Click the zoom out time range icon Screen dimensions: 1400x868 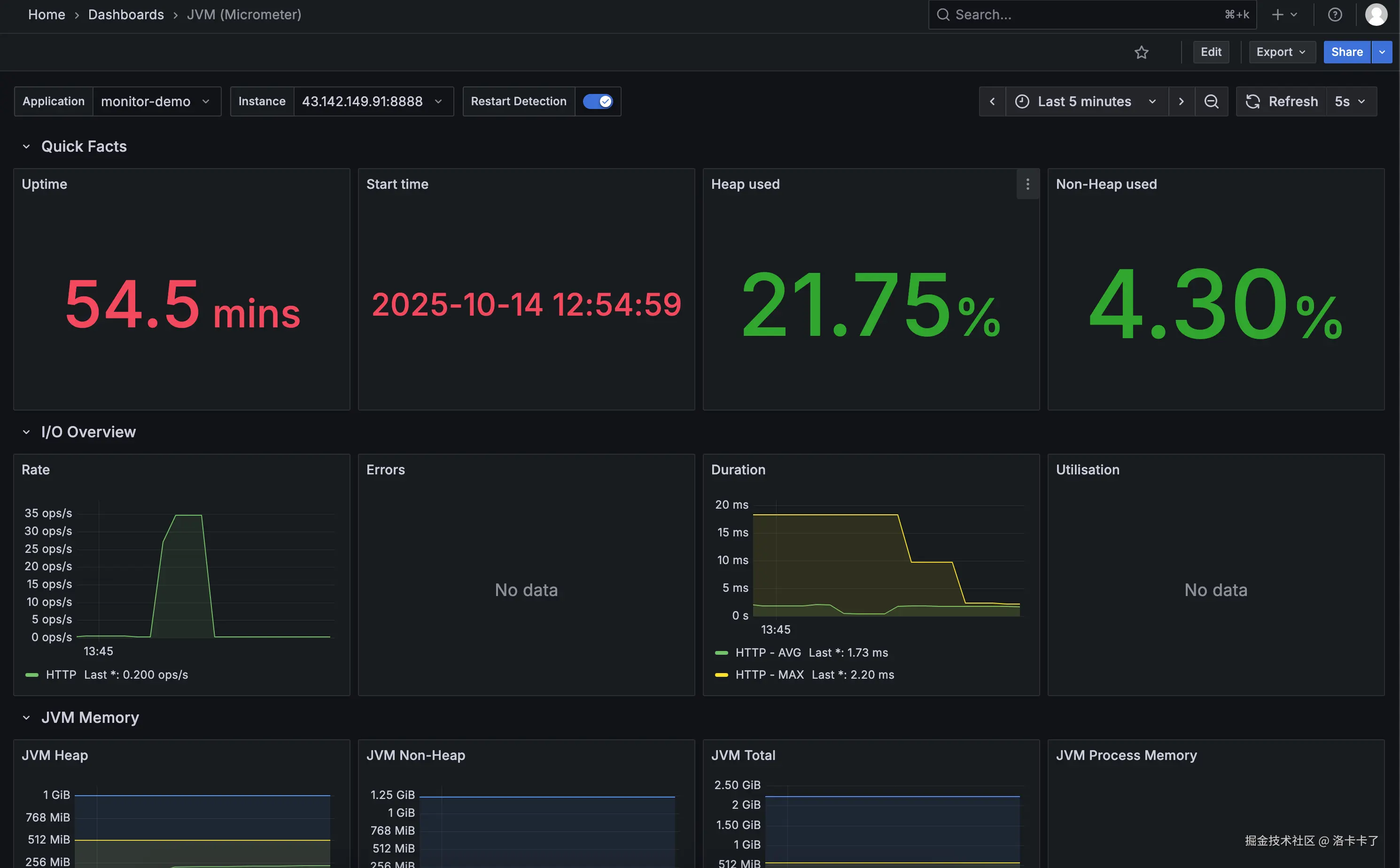[1211, 101]
